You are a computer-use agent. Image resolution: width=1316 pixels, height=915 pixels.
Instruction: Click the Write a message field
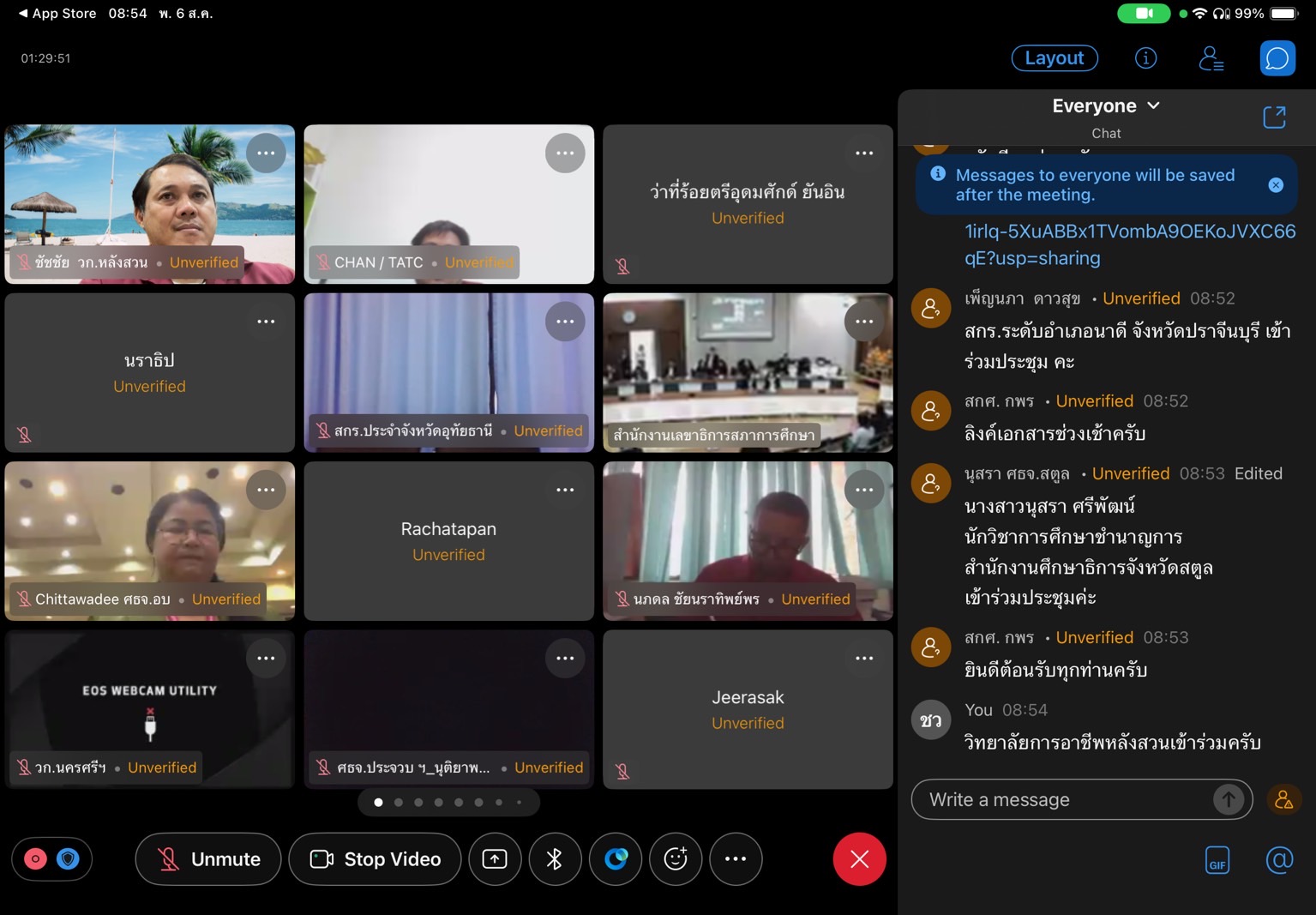tap(1063, 799)
